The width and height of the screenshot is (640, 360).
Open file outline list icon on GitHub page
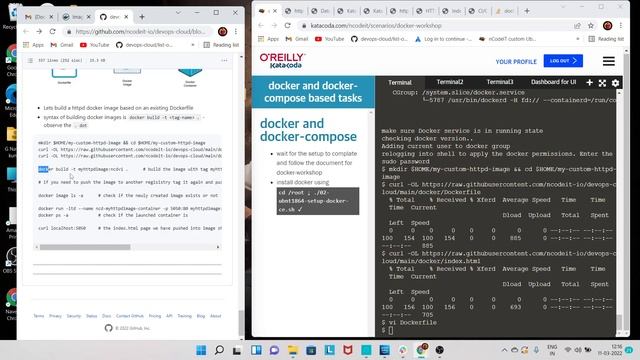[30, 60]
